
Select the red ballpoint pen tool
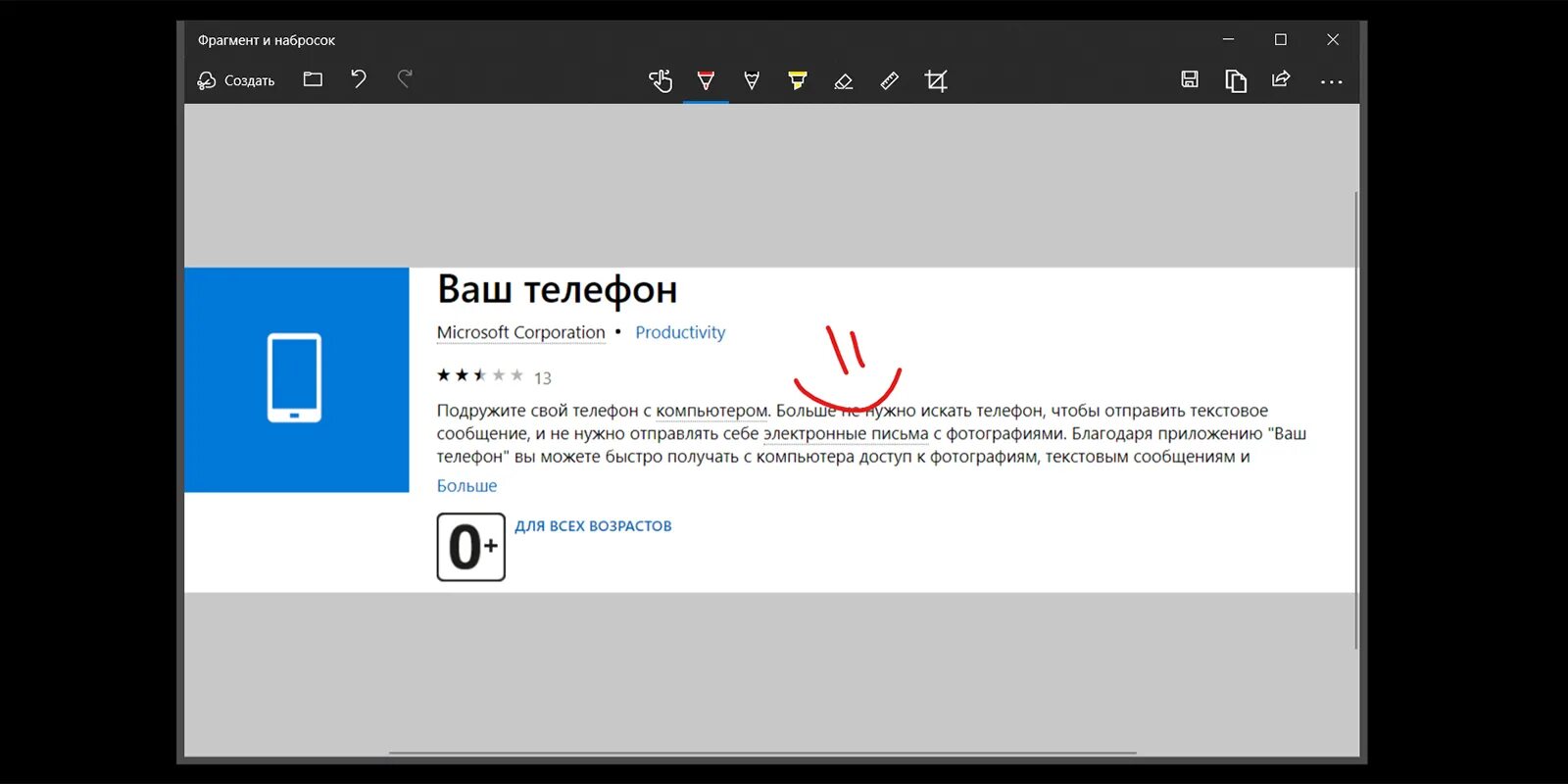pos(706,80)
